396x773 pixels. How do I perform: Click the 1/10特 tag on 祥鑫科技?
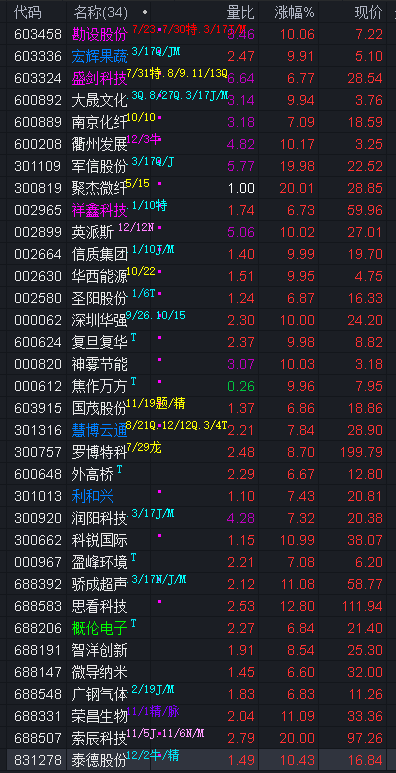point(149,206)
